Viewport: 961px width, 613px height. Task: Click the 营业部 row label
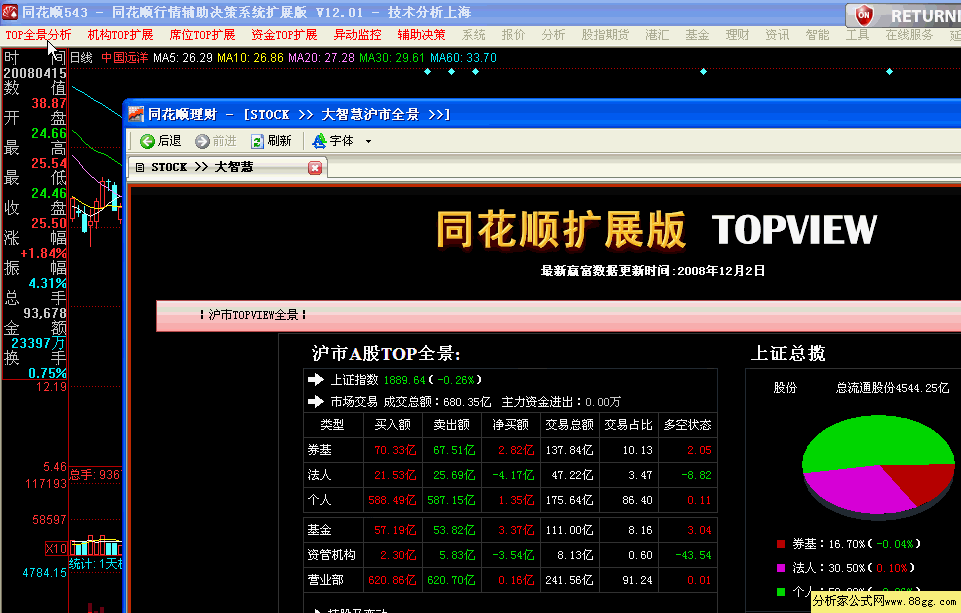click(x=325, y=580)
